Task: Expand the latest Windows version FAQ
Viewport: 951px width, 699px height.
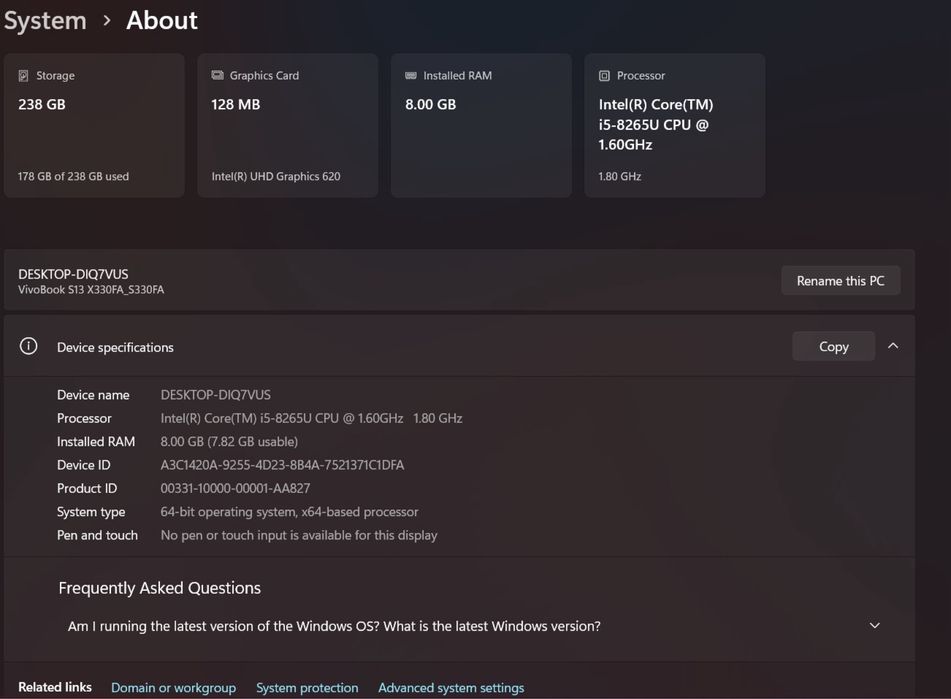Action: (874, 626)
